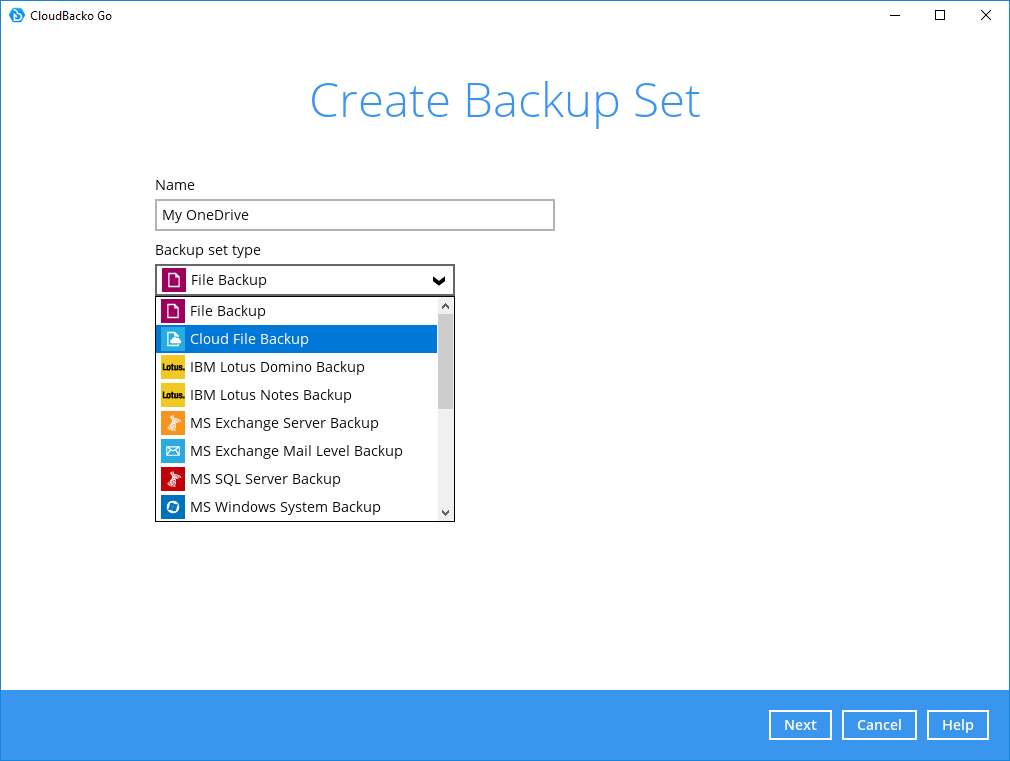Click the dropdown list scroll down arrow
The width and height of the screenshot is (1010, 761).
[x=445, y=513]
